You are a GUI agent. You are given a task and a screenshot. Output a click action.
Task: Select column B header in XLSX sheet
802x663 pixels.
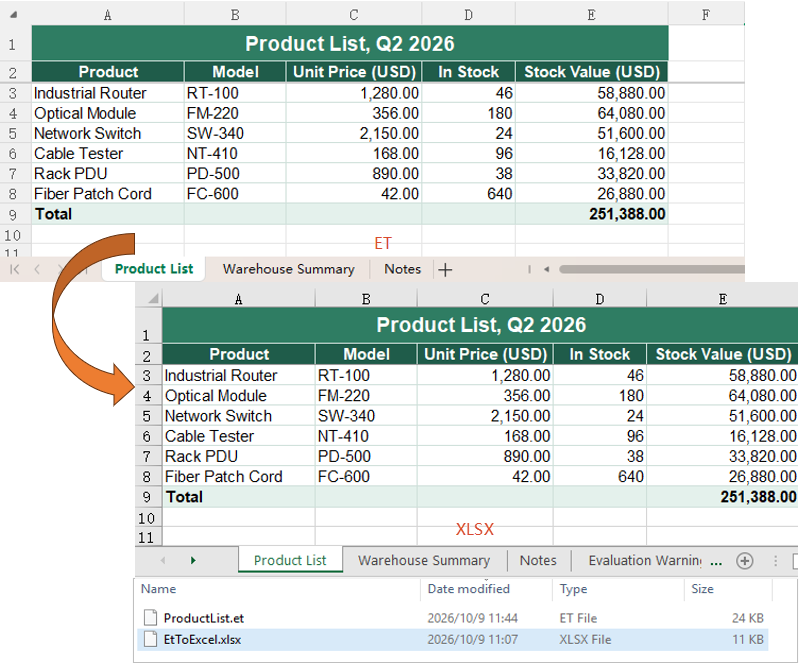(366, 299)
